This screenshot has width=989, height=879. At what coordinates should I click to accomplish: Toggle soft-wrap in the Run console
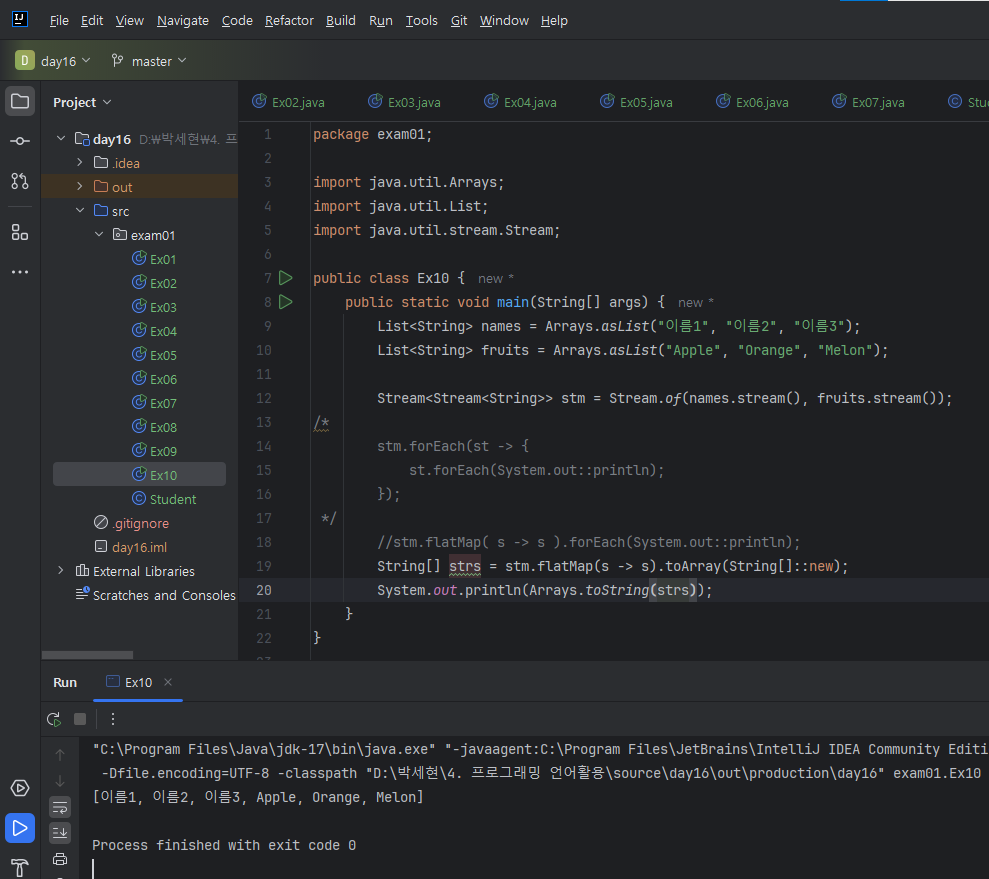(x=60, y=806)
